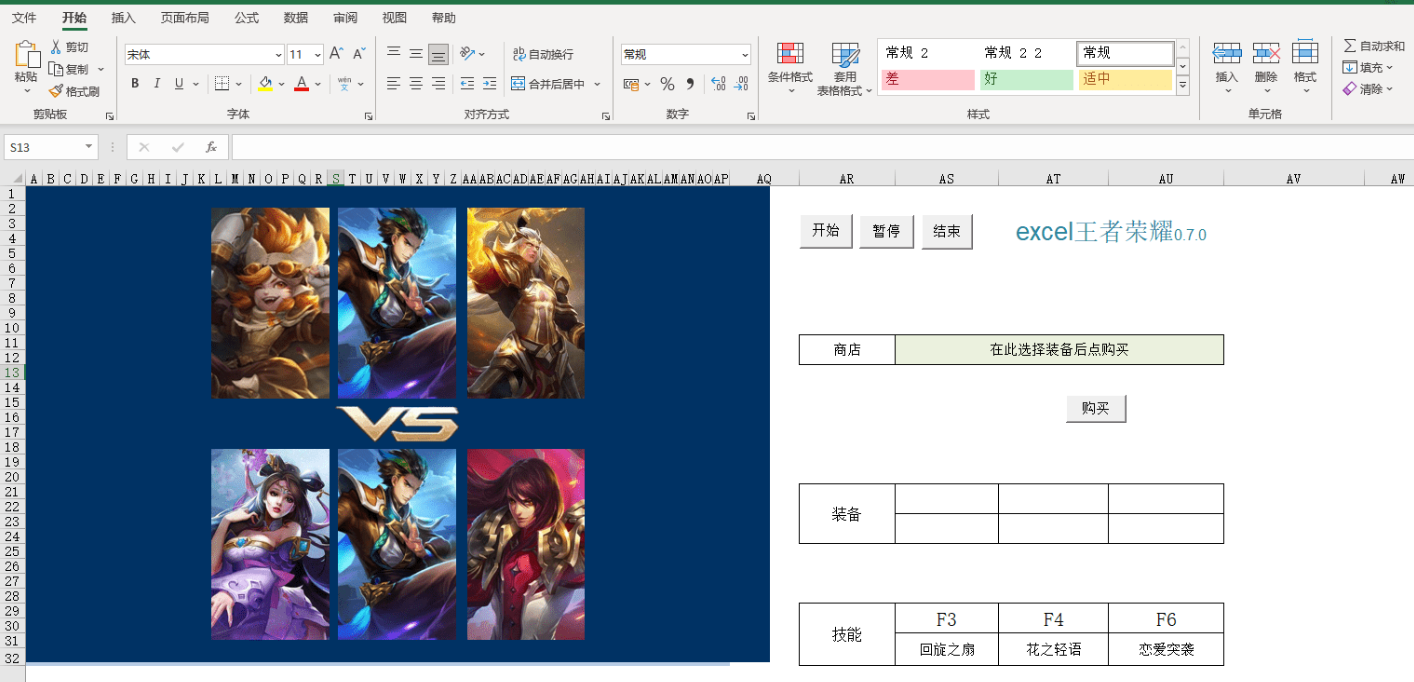Click the Buy (购买) button
This screenshot has width=1414, height=682.
tap(1096, 408)
